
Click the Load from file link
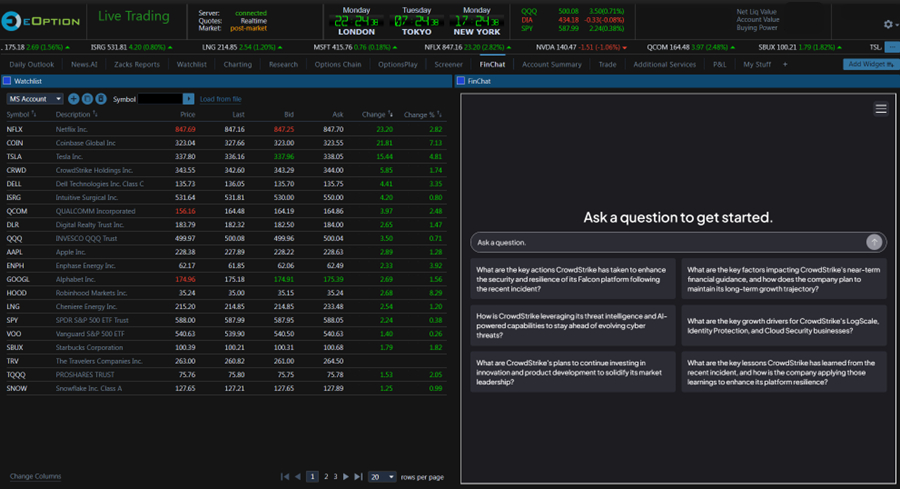pyautogui.click(x=220, y=99)
